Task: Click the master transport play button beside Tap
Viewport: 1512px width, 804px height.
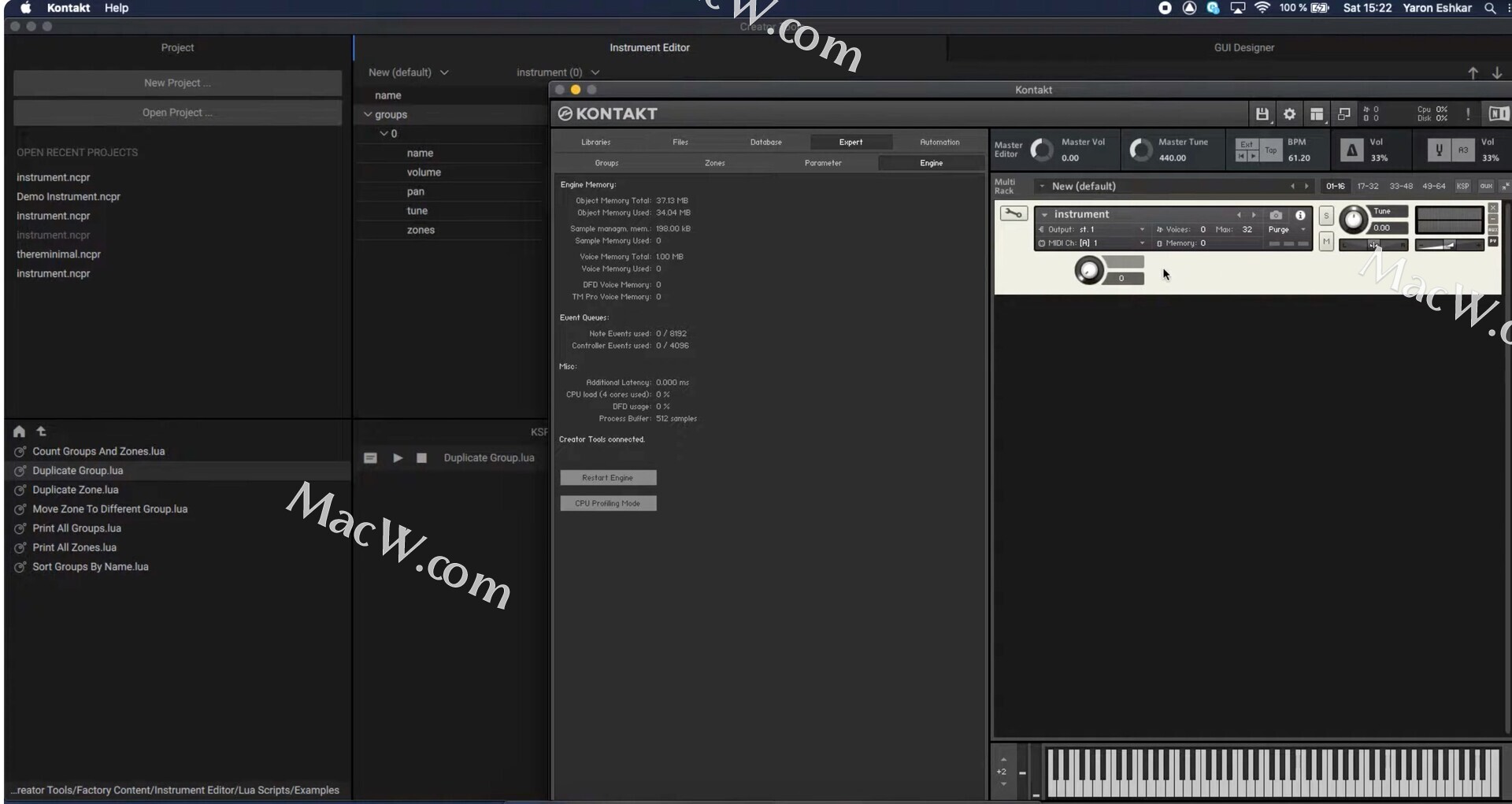Action: click(1253, 156)
